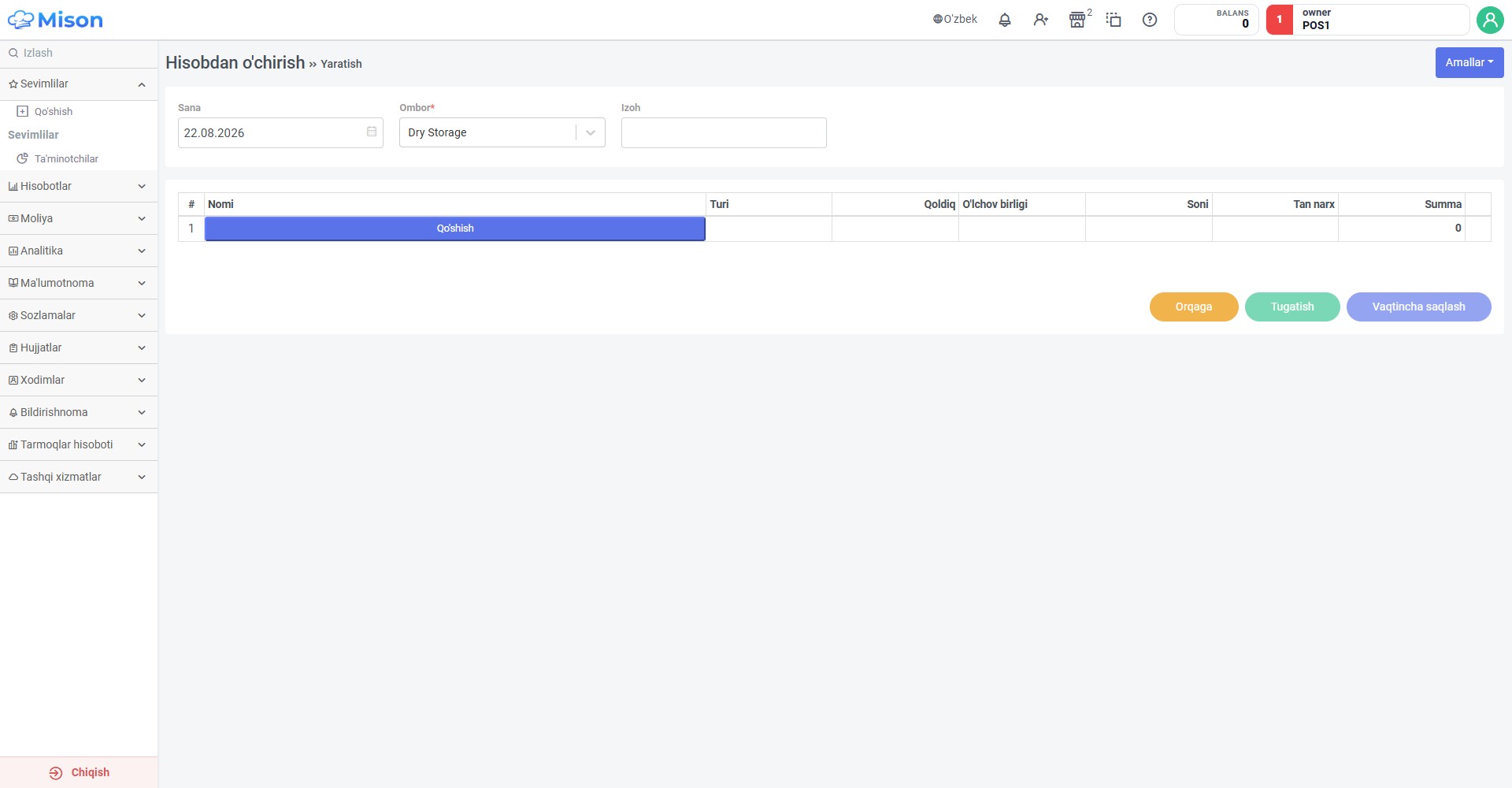The width and height of the screenshot is (1512, 788).
Task: Click the BALANS 0 display
Action: [x=1217, y=20]
